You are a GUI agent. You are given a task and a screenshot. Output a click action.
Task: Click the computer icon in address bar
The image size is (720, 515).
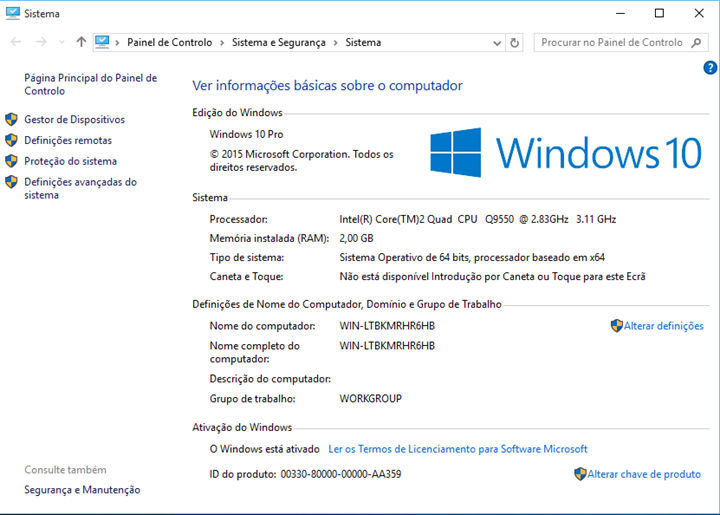coord(102,42)
